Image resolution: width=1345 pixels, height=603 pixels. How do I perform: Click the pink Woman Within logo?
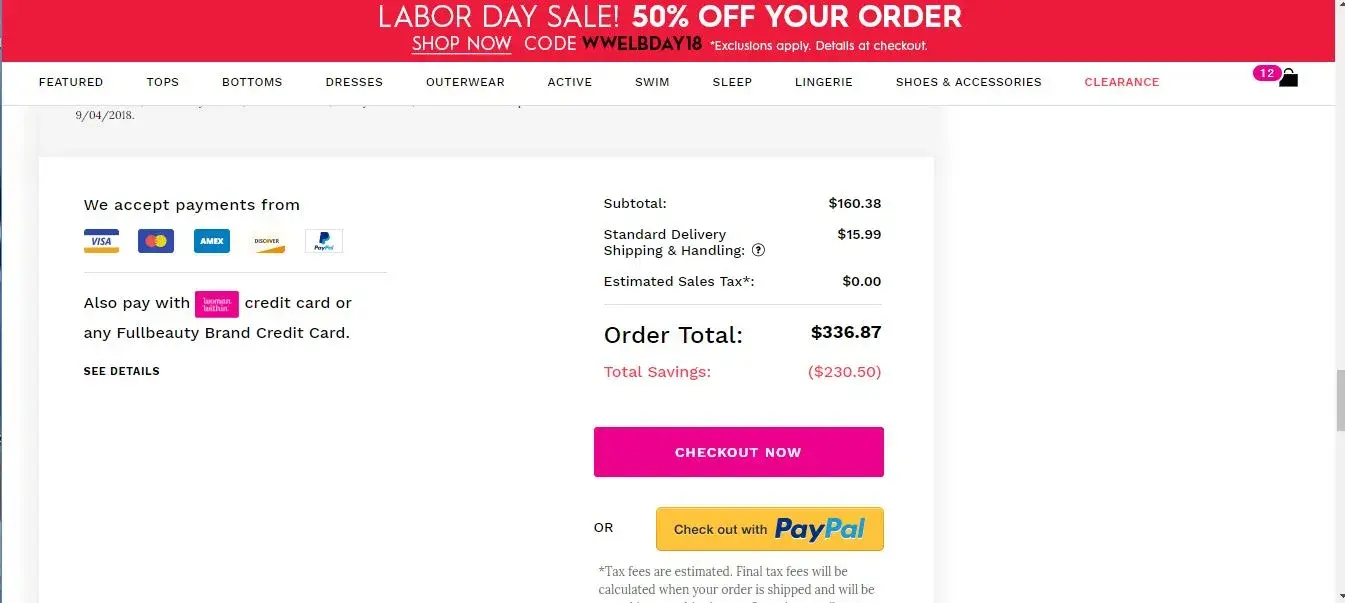217,304
